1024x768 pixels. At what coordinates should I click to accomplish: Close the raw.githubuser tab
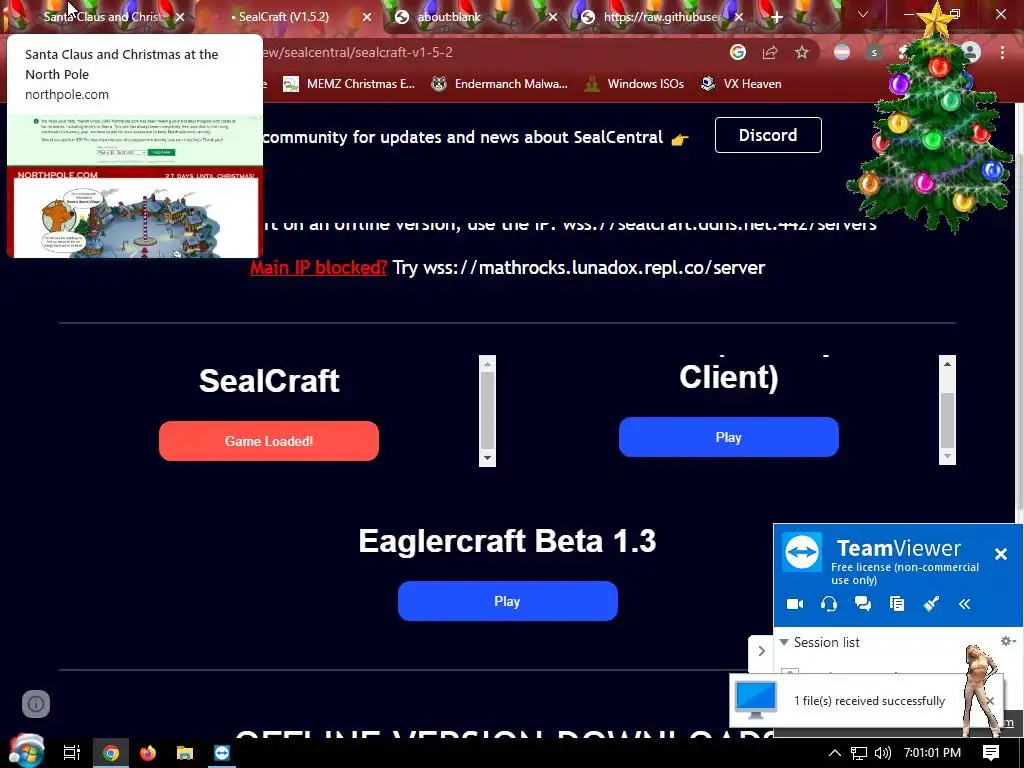point(739,18)
